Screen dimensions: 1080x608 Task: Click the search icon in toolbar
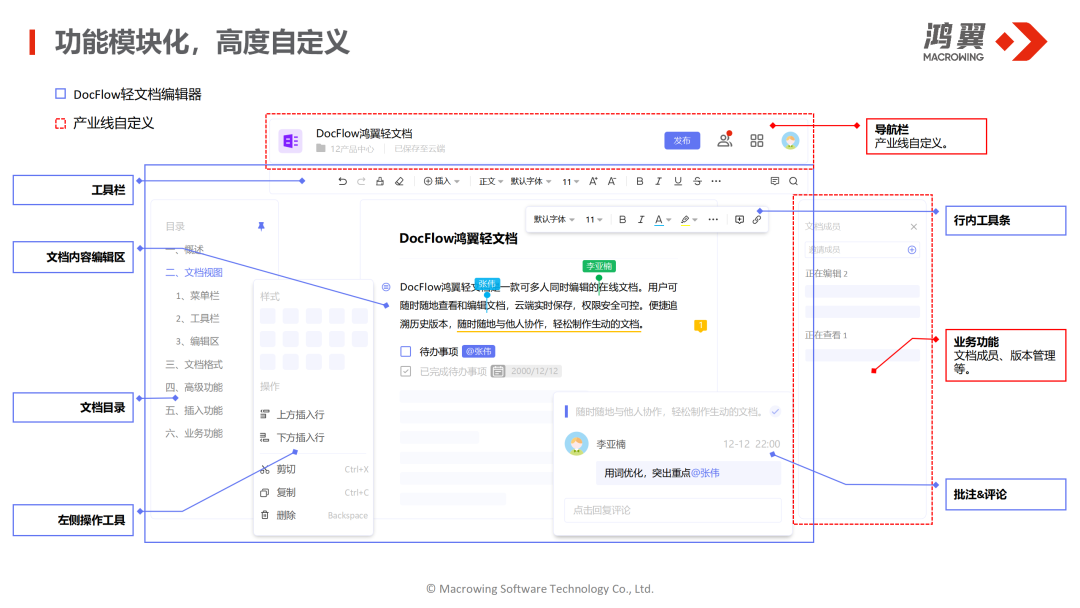pos(793,181)
